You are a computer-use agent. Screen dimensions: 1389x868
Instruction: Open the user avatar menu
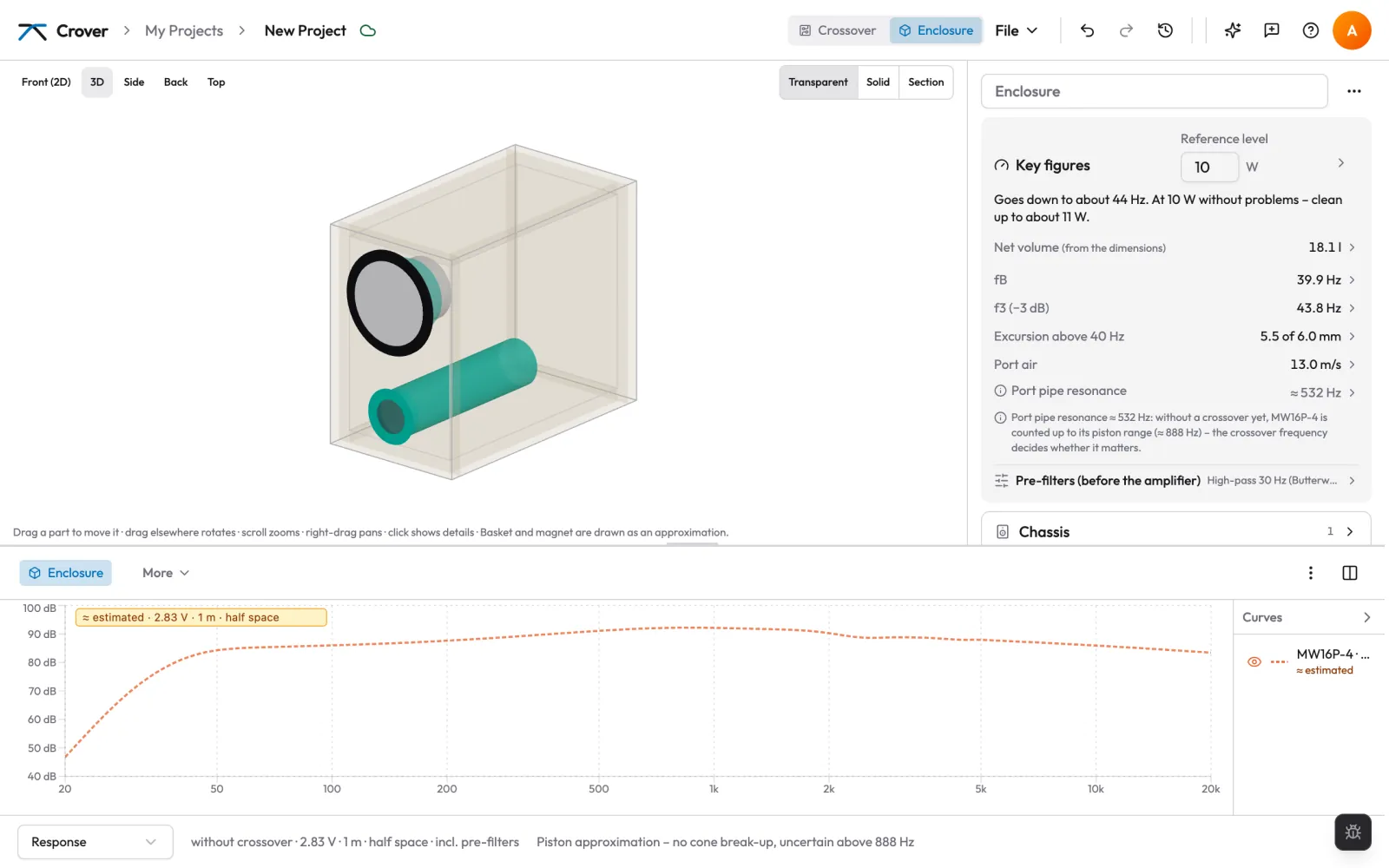(1352, 30)
